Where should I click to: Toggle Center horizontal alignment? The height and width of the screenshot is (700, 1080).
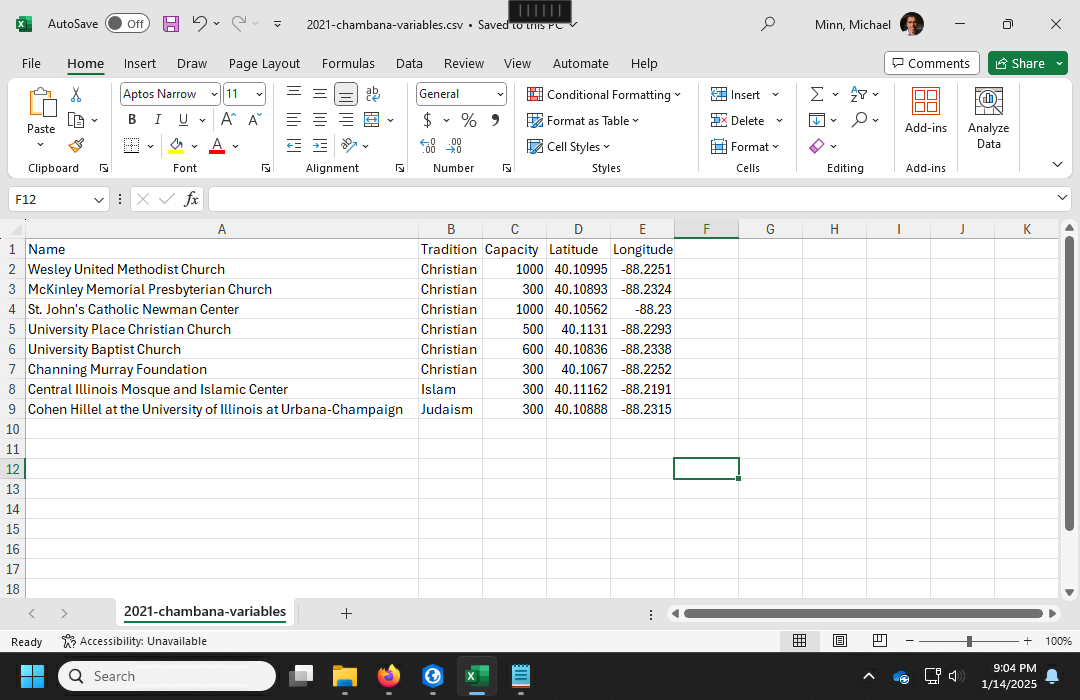(320, 120)
